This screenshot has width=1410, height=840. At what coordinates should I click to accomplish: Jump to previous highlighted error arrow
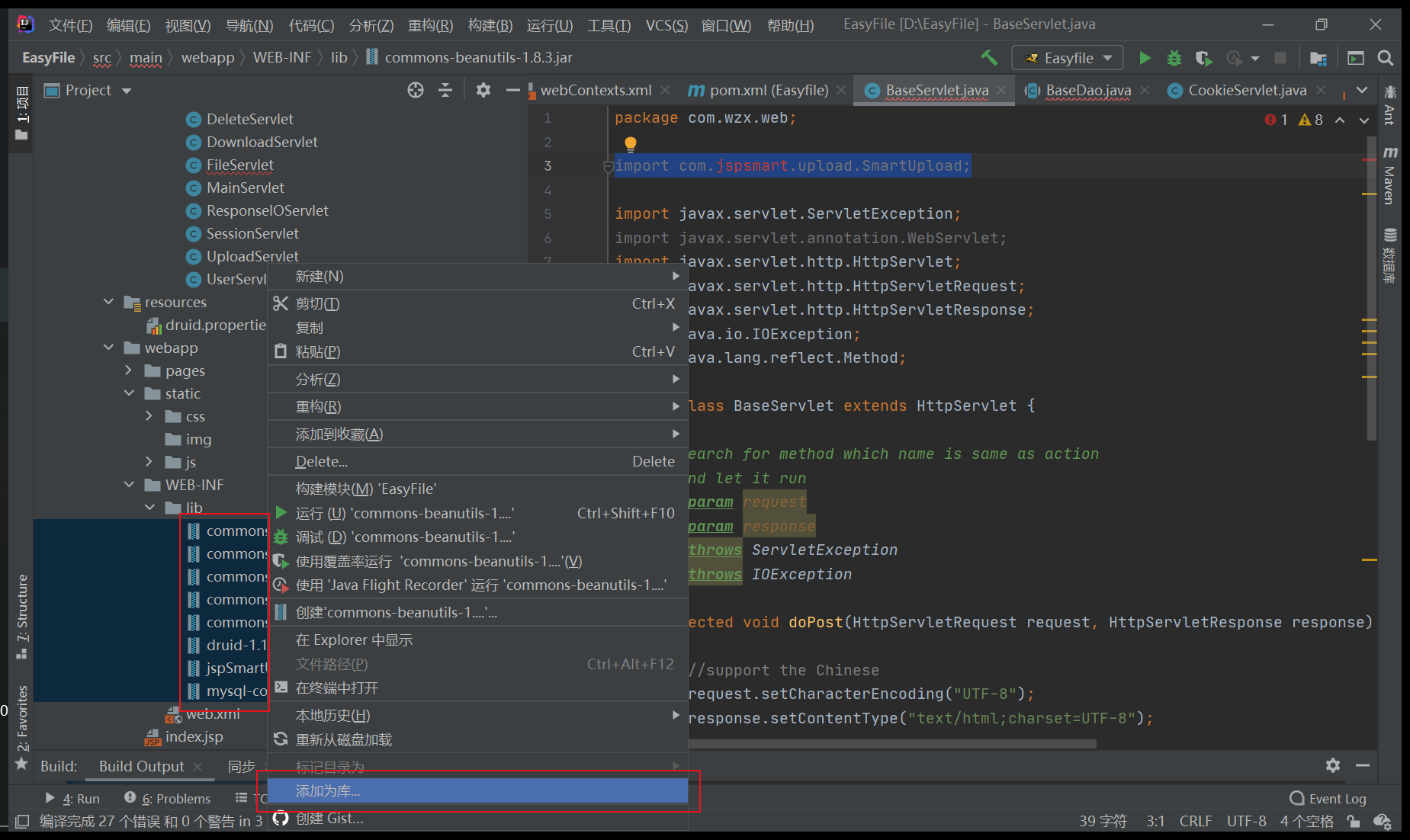[x=1340, y=120]
